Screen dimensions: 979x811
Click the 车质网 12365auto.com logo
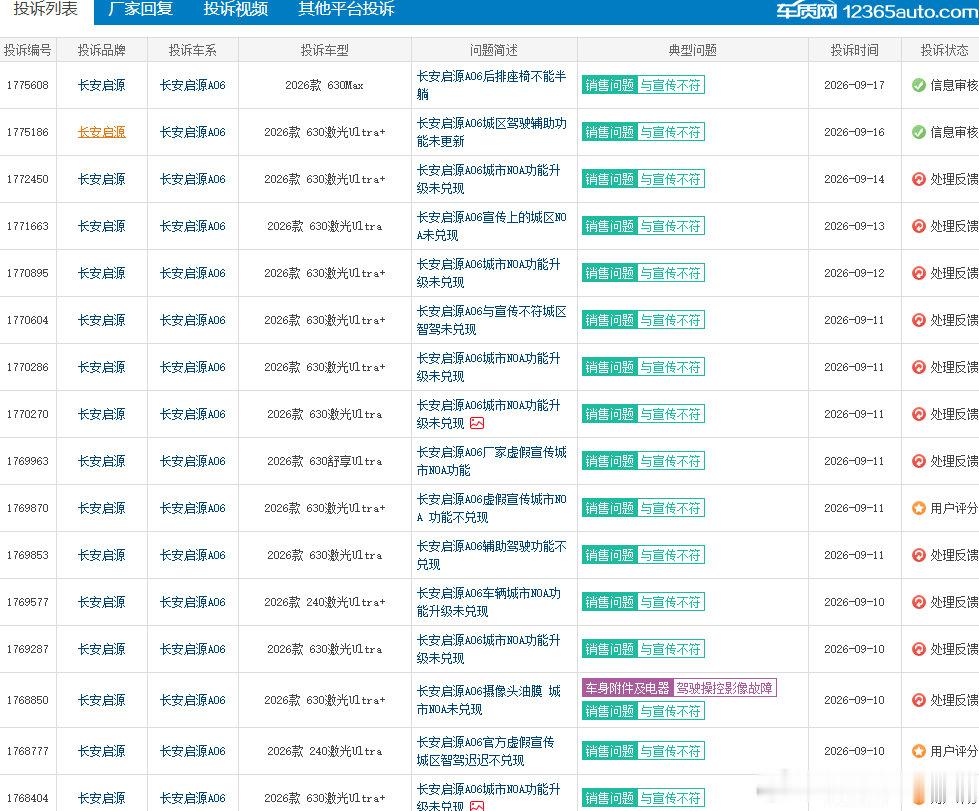pyautogui.click(x=877, y=11)
